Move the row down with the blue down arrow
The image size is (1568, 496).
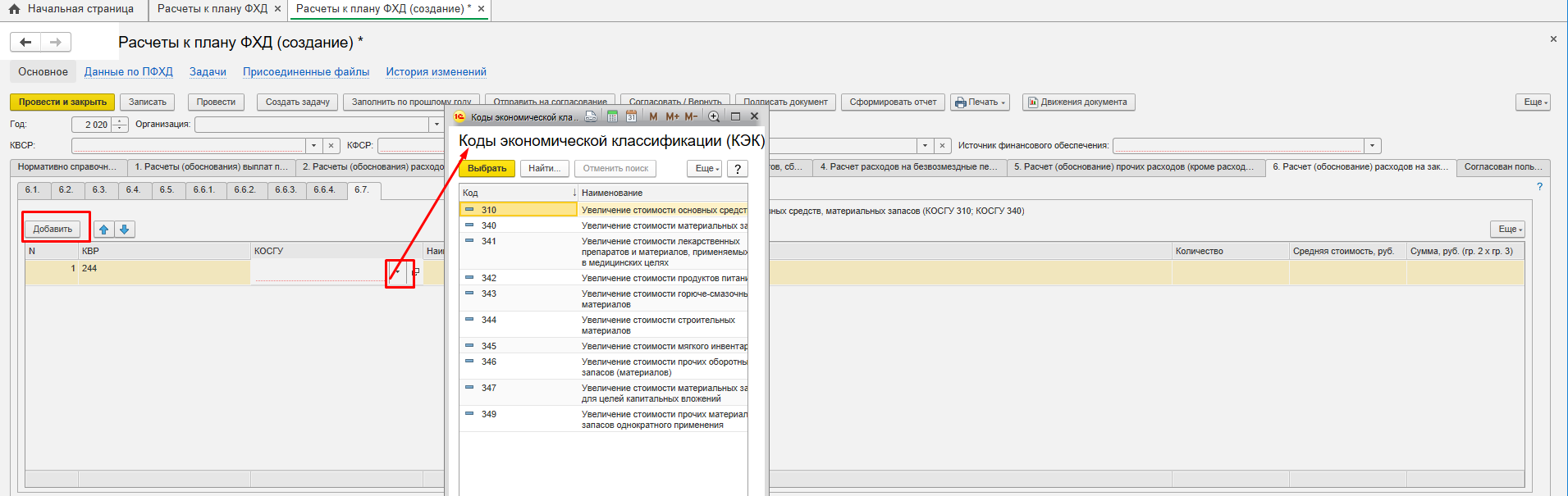[125, 230]
